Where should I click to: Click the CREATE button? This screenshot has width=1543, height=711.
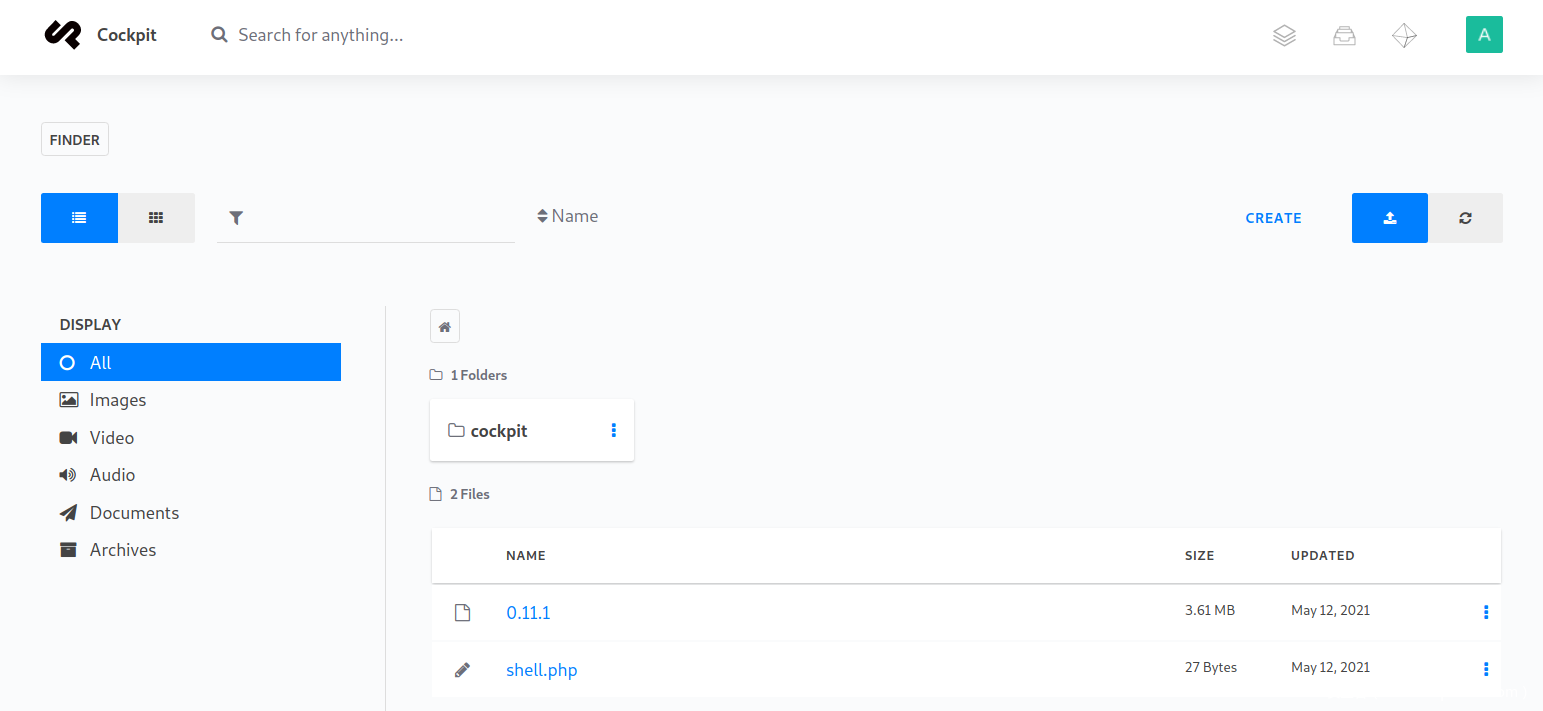click(1273, 218)
